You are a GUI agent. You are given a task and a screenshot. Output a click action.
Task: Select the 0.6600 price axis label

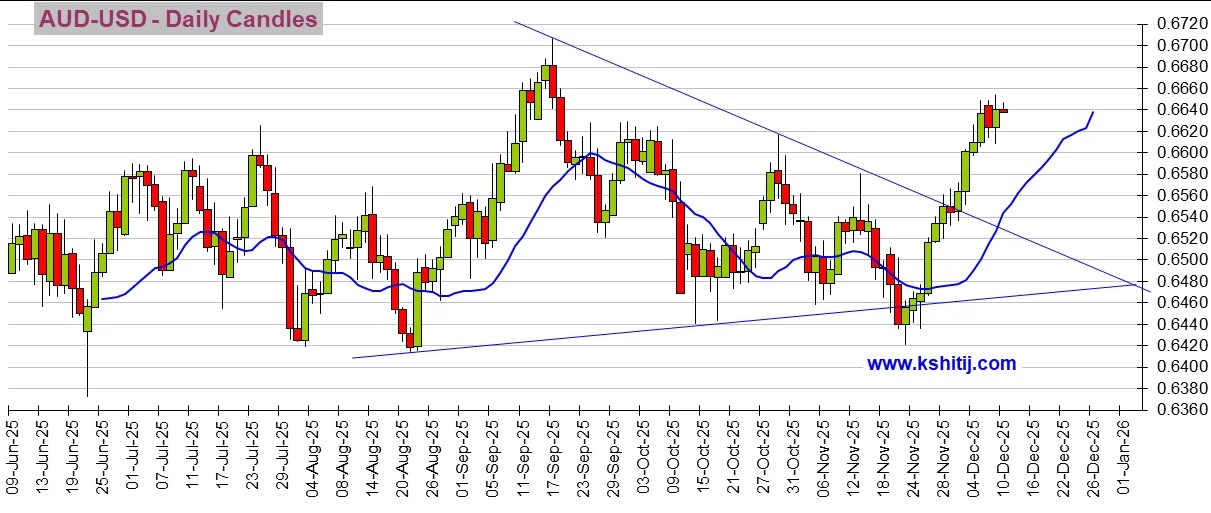[1176, 152]
